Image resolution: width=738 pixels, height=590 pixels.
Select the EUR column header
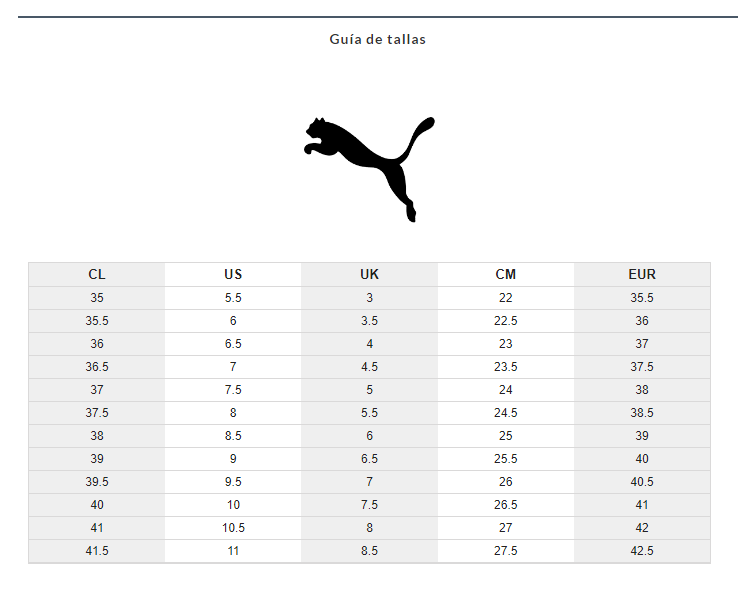641,274
